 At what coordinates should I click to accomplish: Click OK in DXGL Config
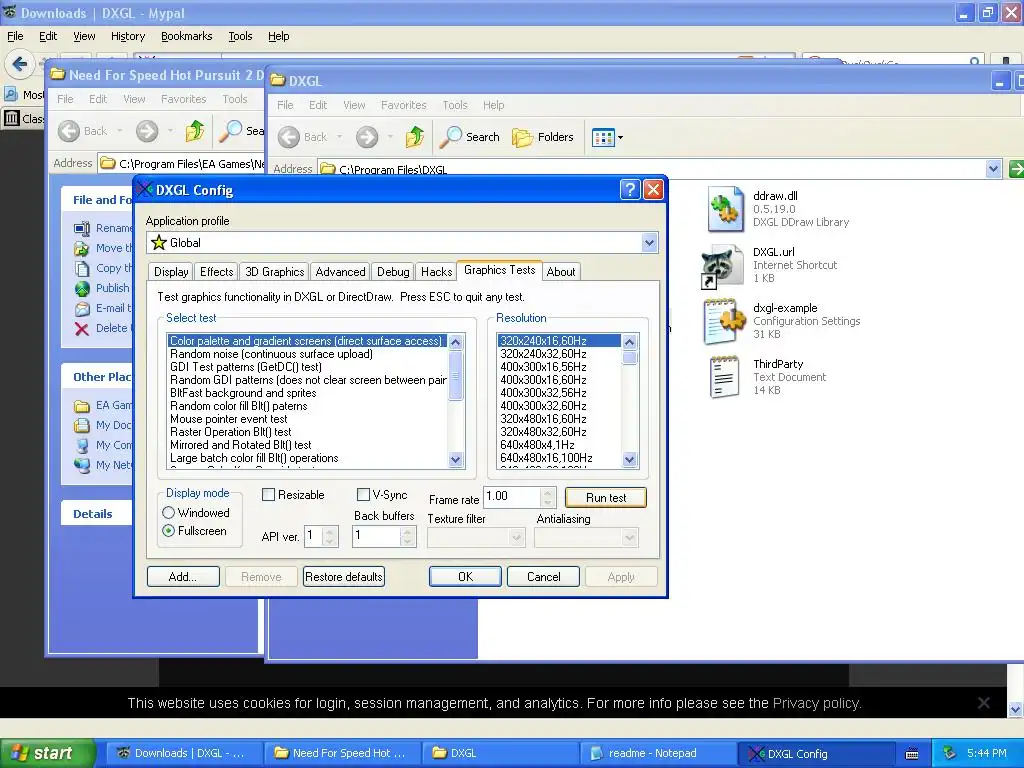(465, 577)
